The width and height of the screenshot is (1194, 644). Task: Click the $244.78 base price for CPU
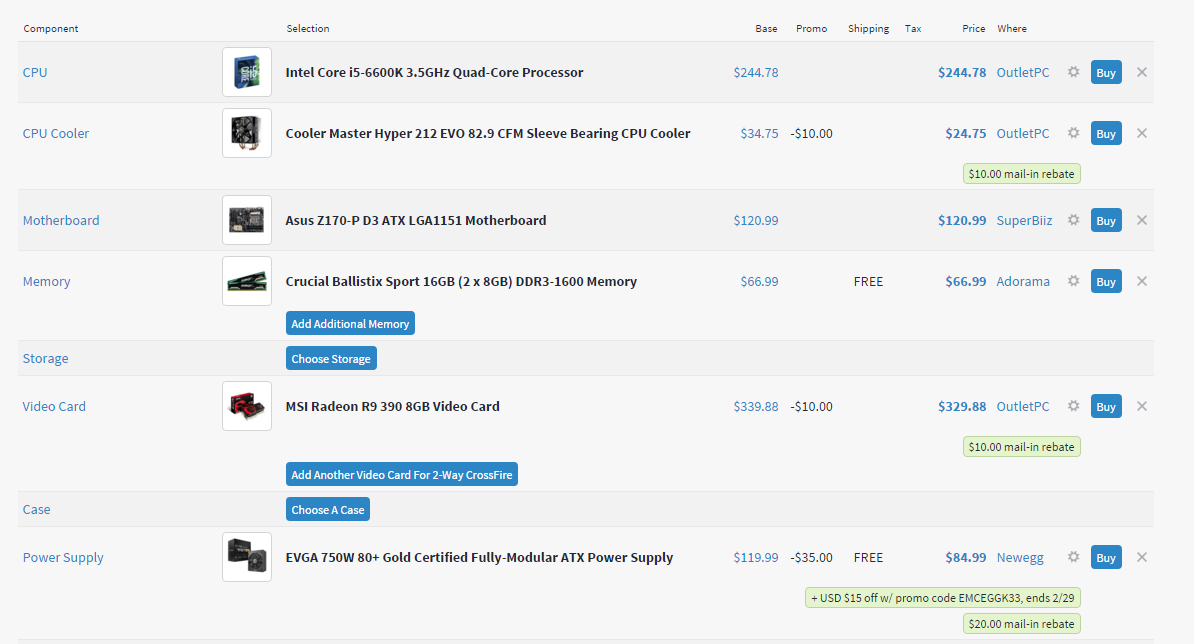[756, 72]
